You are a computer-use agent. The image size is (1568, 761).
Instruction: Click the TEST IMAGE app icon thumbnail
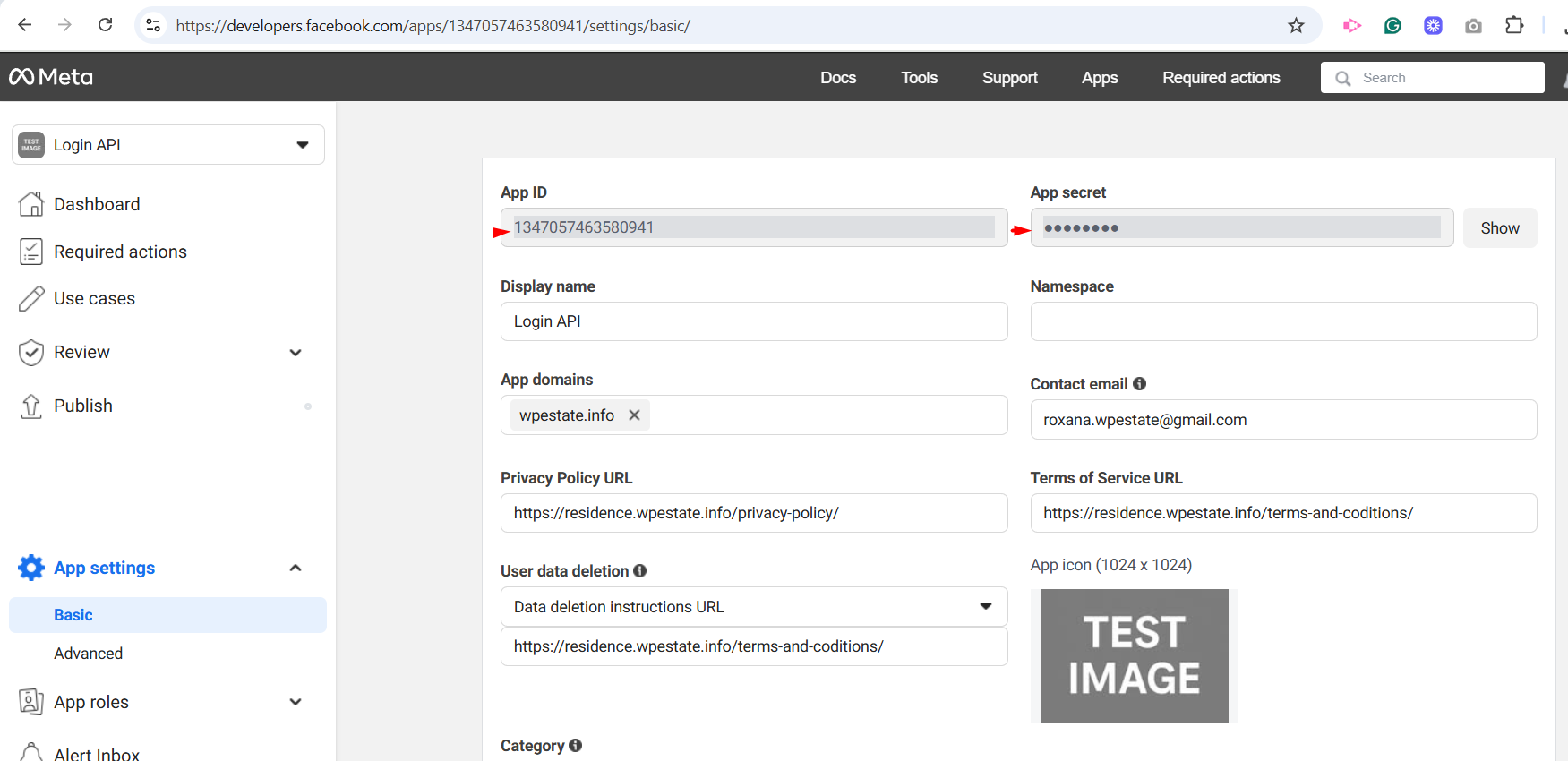tap(1134, 656)
